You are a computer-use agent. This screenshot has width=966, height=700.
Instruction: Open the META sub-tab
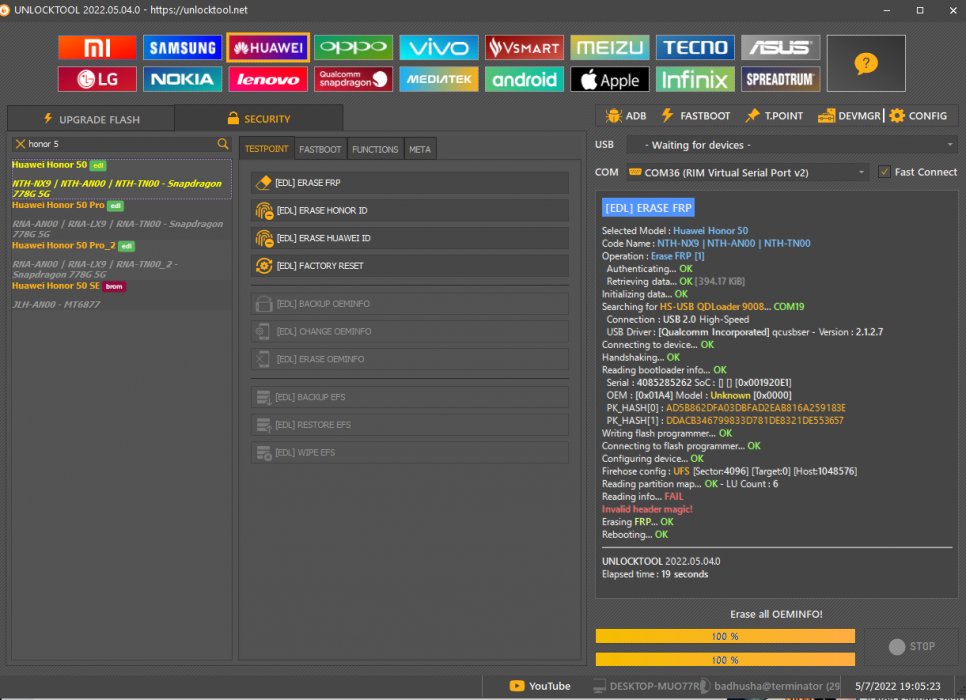coord(420,150)
